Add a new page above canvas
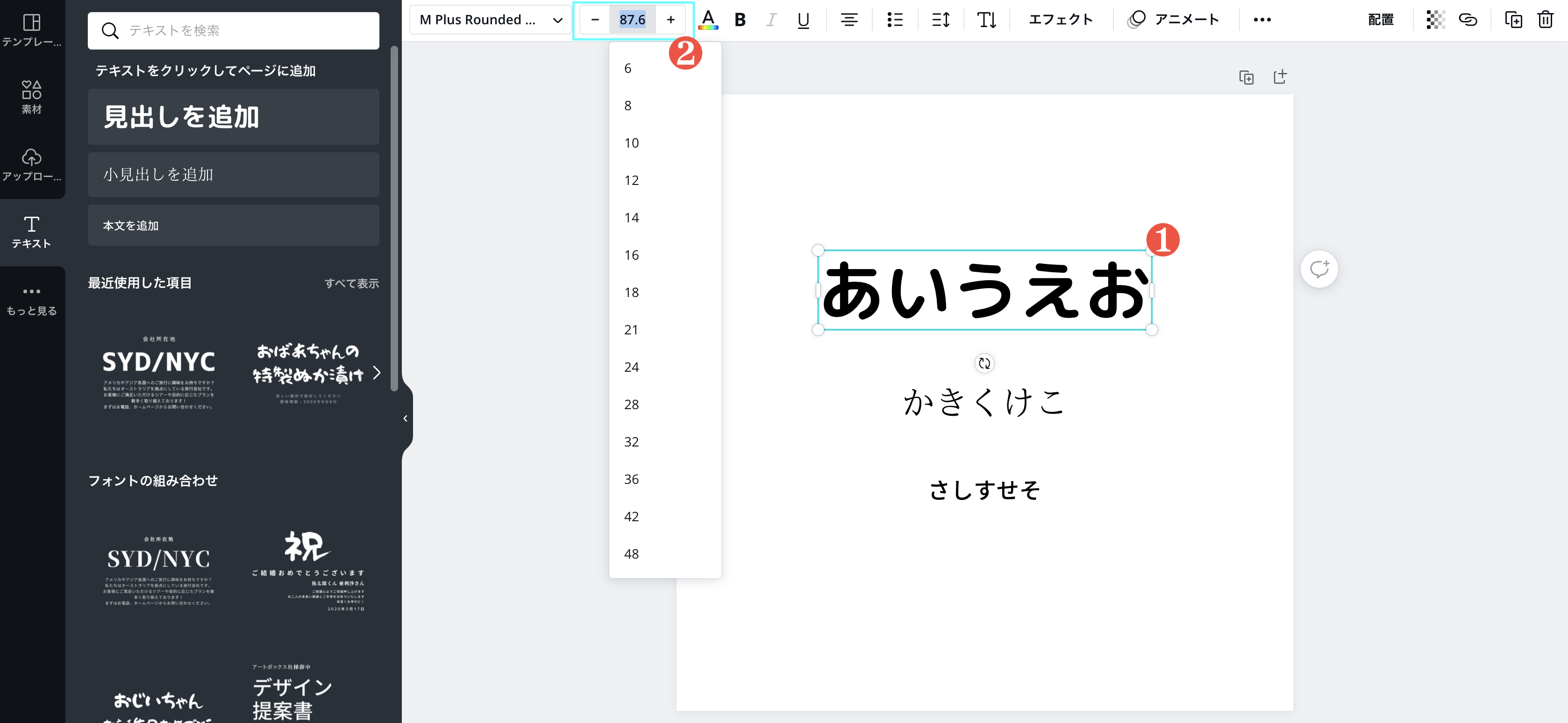The height and width of the screenshot is (723, 1568). (1280, 77)
